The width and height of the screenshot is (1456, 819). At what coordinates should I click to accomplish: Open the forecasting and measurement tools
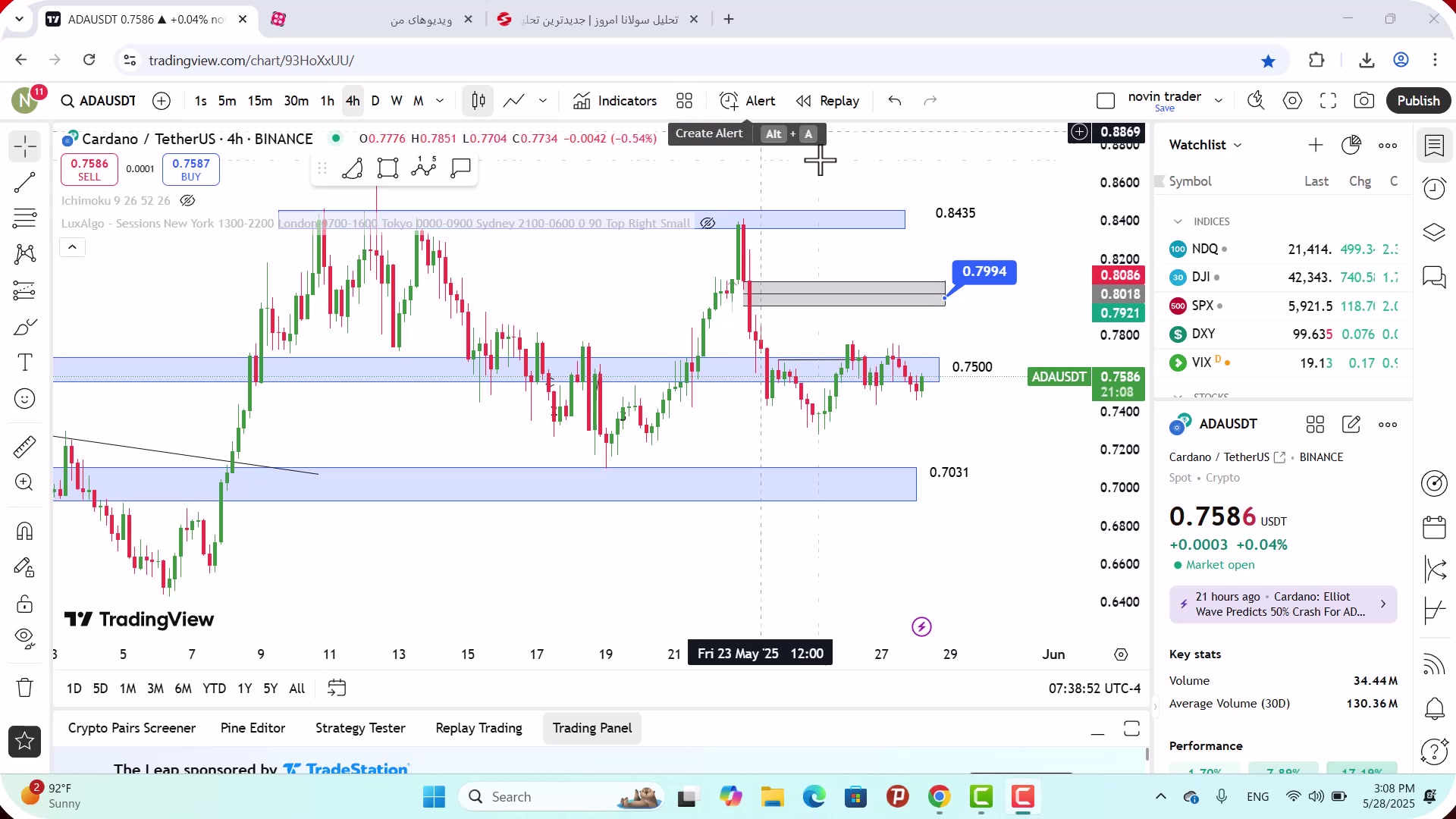click(x=24, y=290)
